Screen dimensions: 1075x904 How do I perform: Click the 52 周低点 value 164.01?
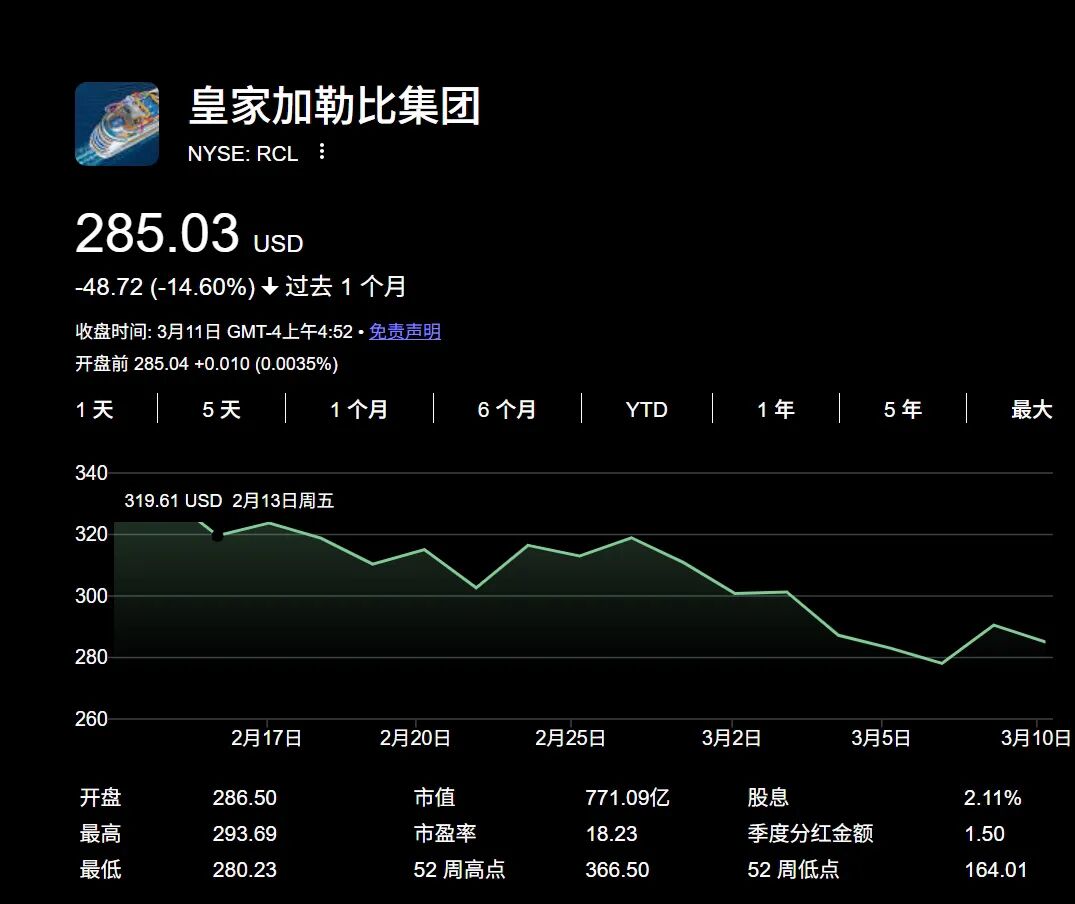[x=996, y=870]
